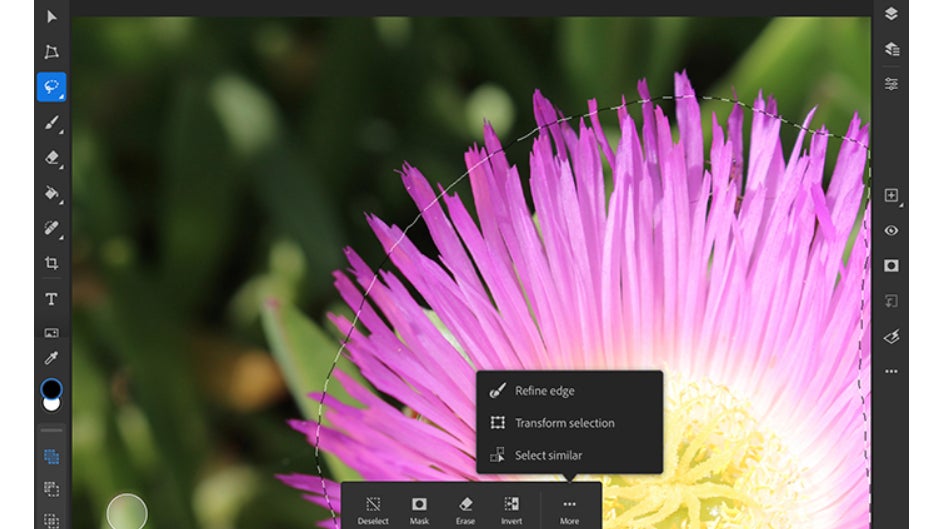Tap Mask in selection bar
Screen dimensions: 940x529
coord(419,510)
